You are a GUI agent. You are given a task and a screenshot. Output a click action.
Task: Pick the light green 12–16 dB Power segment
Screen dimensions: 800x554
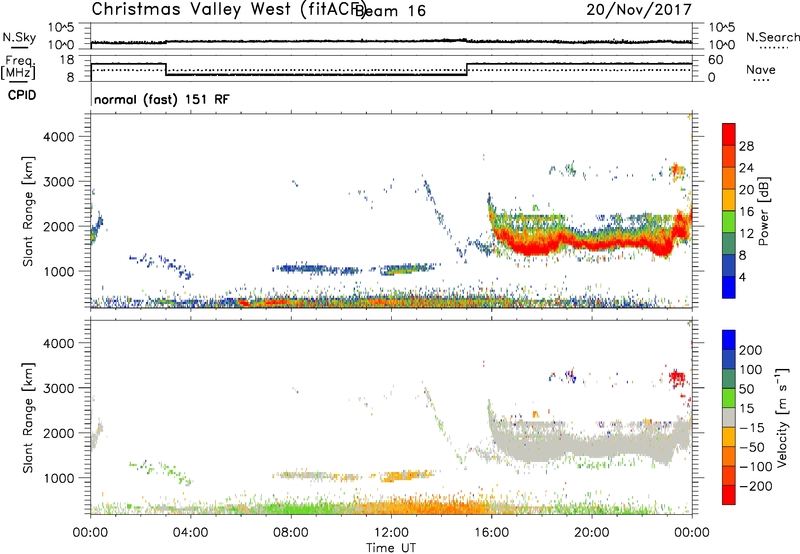(x=729, y=221)
